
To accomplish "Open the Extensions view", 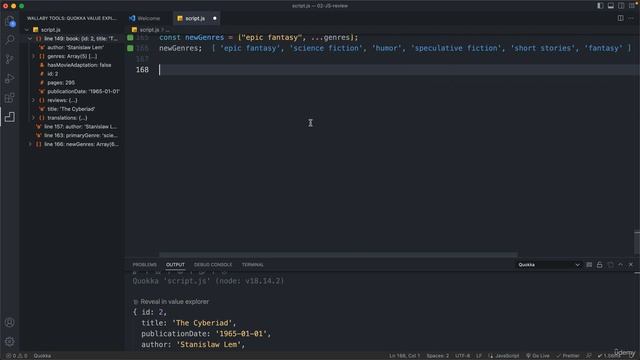I will click(x=10, y=98).
